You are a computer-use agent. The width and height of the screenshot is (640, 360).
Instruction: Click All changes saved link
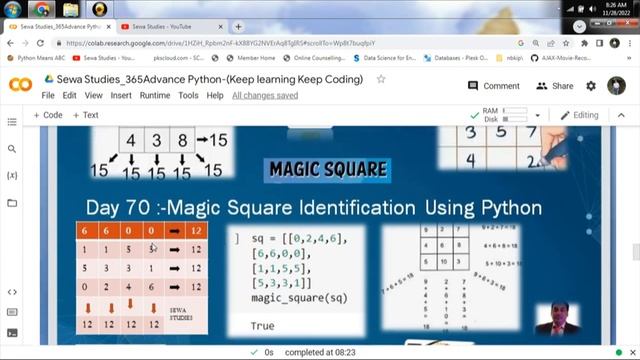pos(265,96)
